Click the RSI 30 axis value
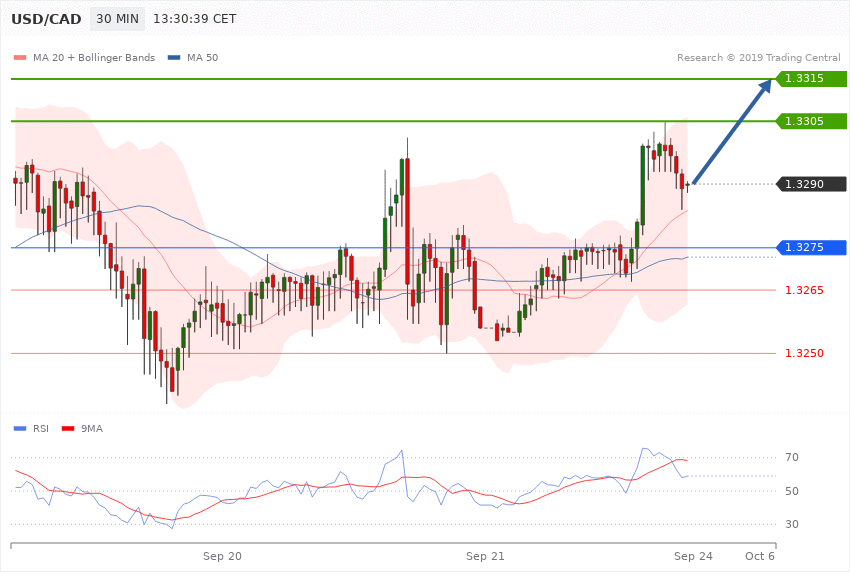 click(x=792, y=524)
